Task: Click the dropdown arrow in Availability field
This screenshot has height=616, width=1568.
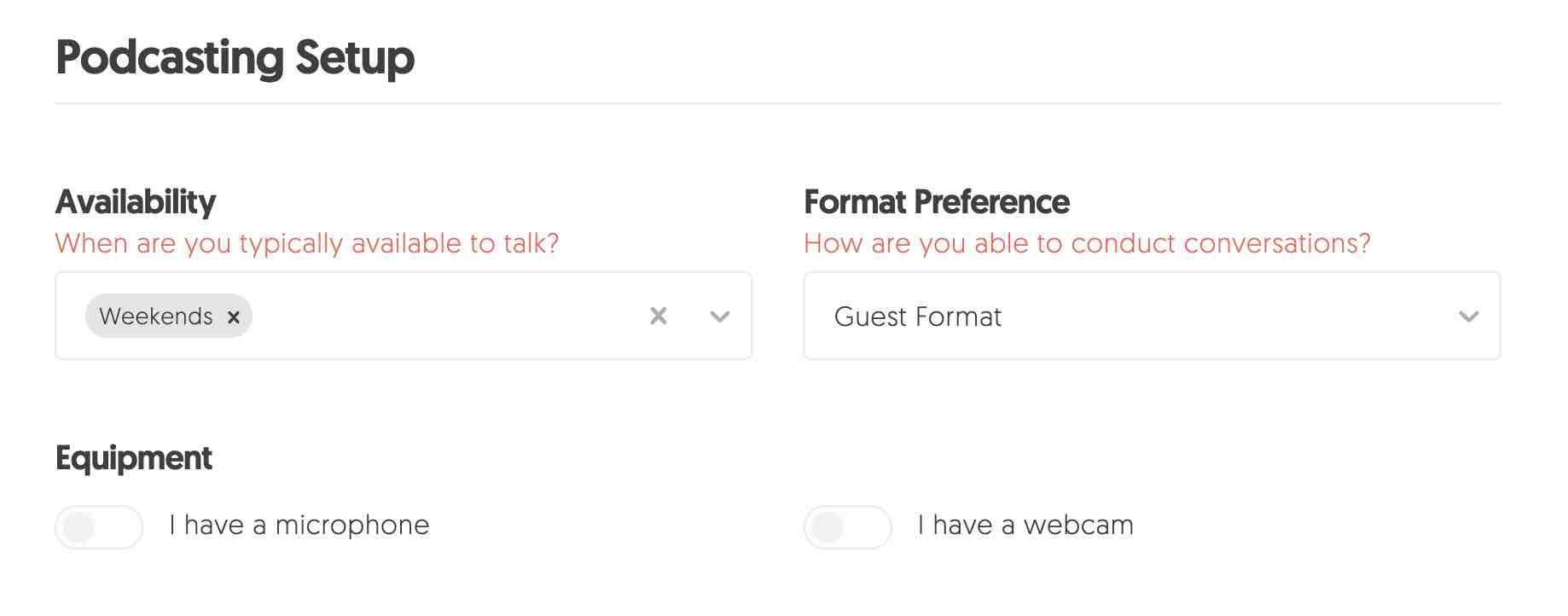Action: (718, 317)
